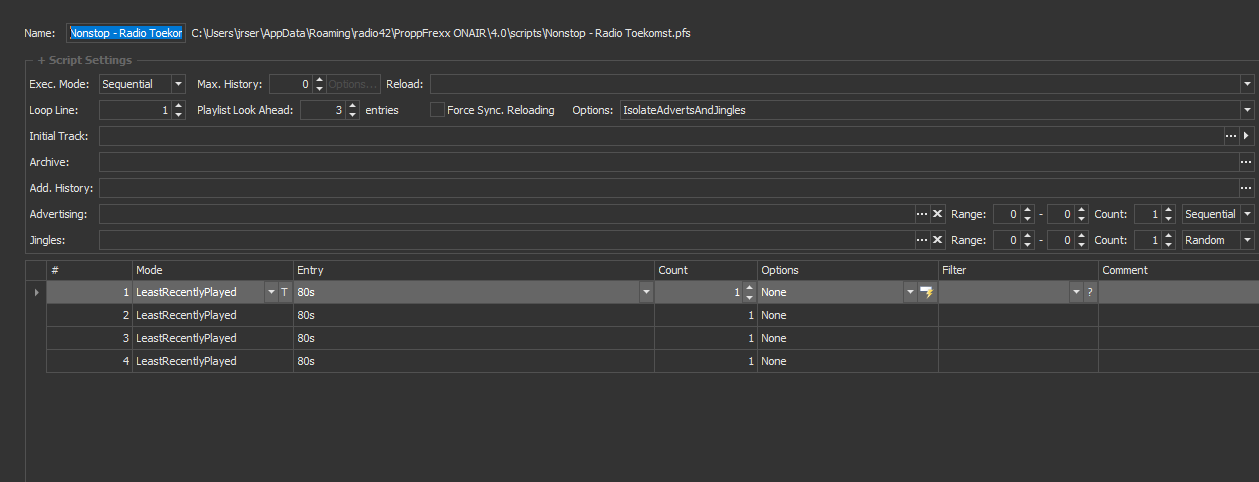1259x482 pixels.
Task: Click the T button beside Mode in row 1
Action: (284, 292)
